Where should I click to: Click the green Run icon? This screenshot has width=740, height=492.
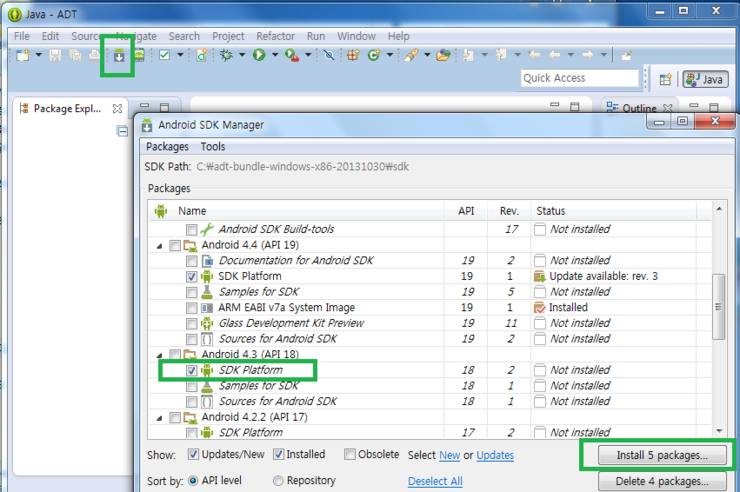click(259, 56)
